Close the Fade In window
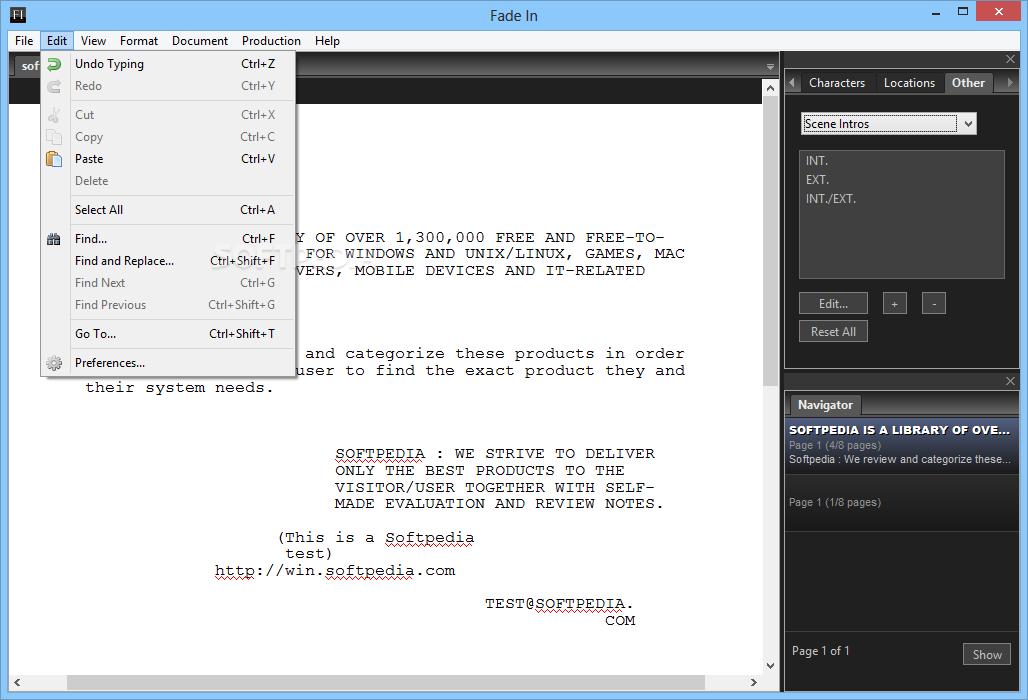This screenshot has width=1028, height=700. pos(998,11)
